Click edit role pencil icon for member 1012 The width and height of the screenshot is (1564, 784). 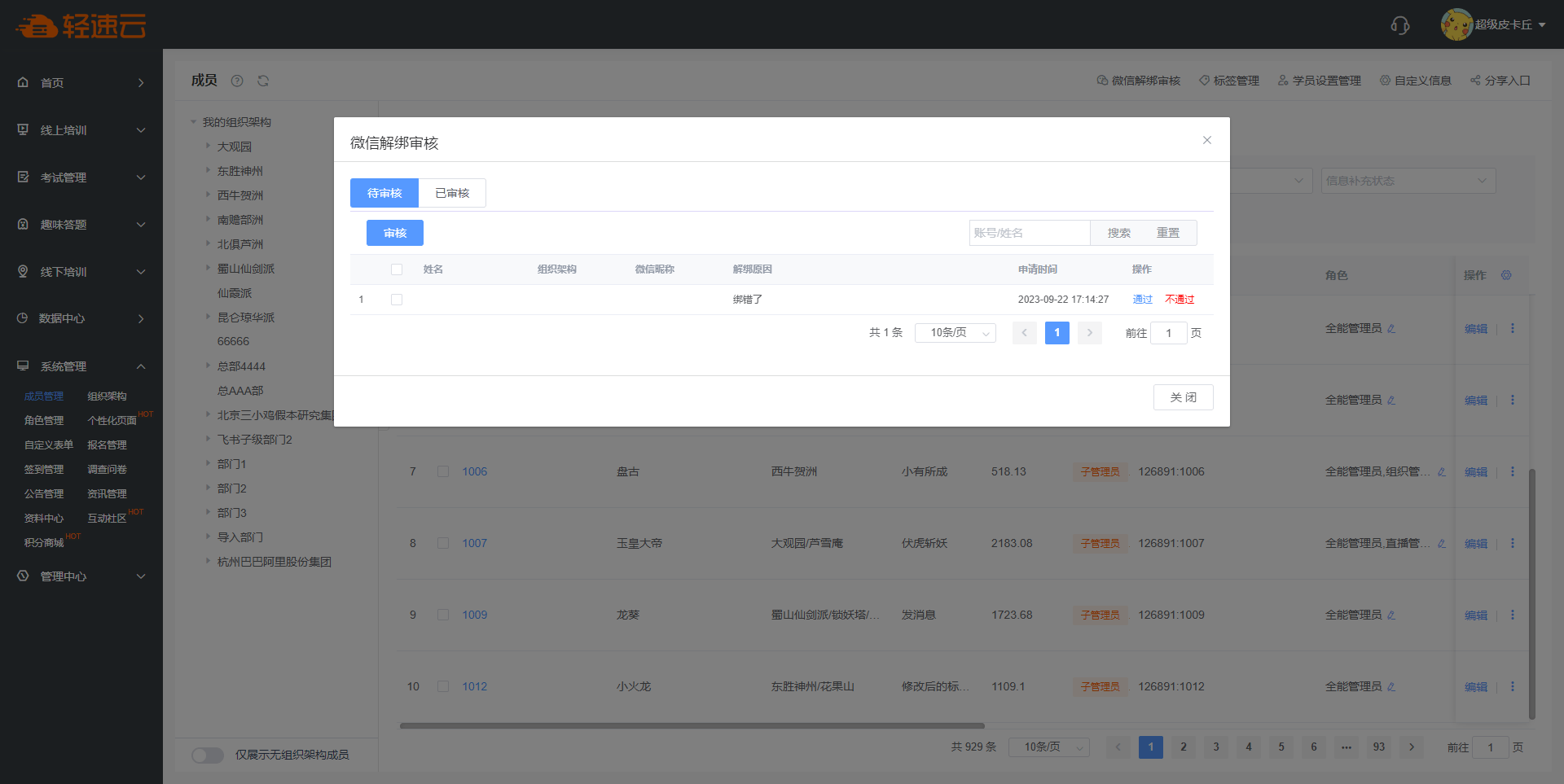(1391, 687)
